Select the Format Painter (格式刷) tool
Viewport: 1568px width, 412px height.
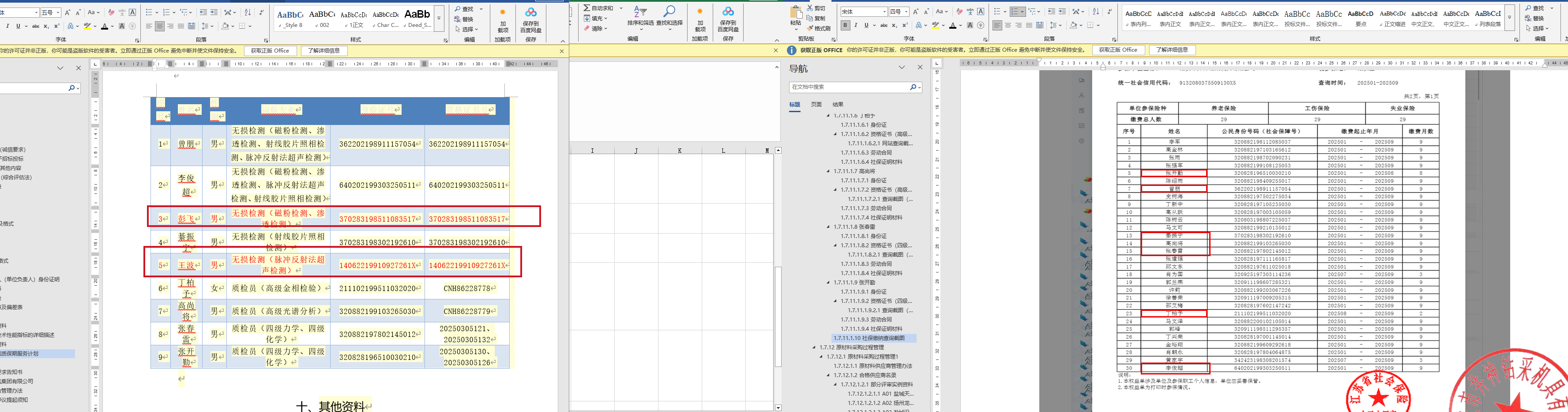coord(818,29)
